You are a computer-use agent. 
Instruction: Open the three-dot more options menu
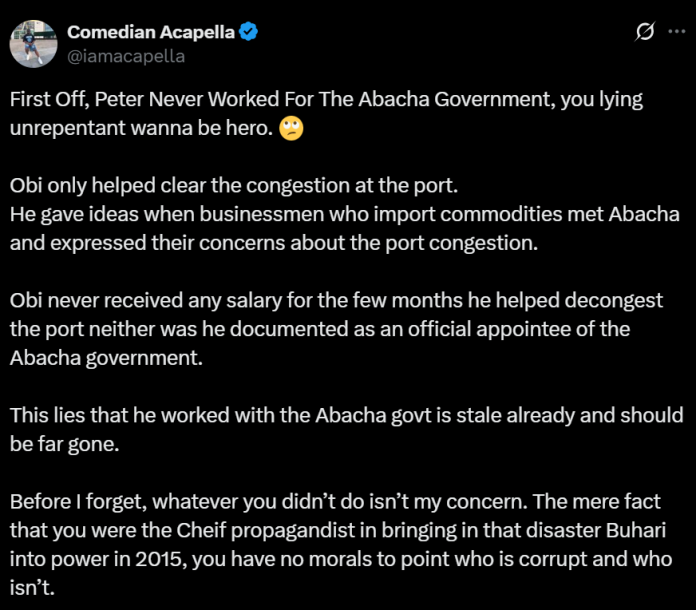point(676,31)
